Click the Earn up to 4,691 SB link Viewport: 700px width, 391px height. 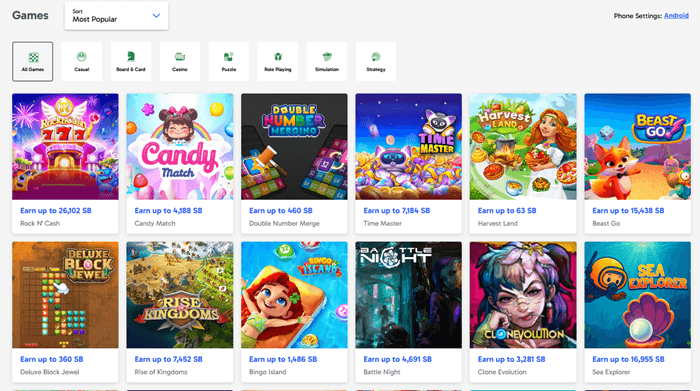click(397, 359)
